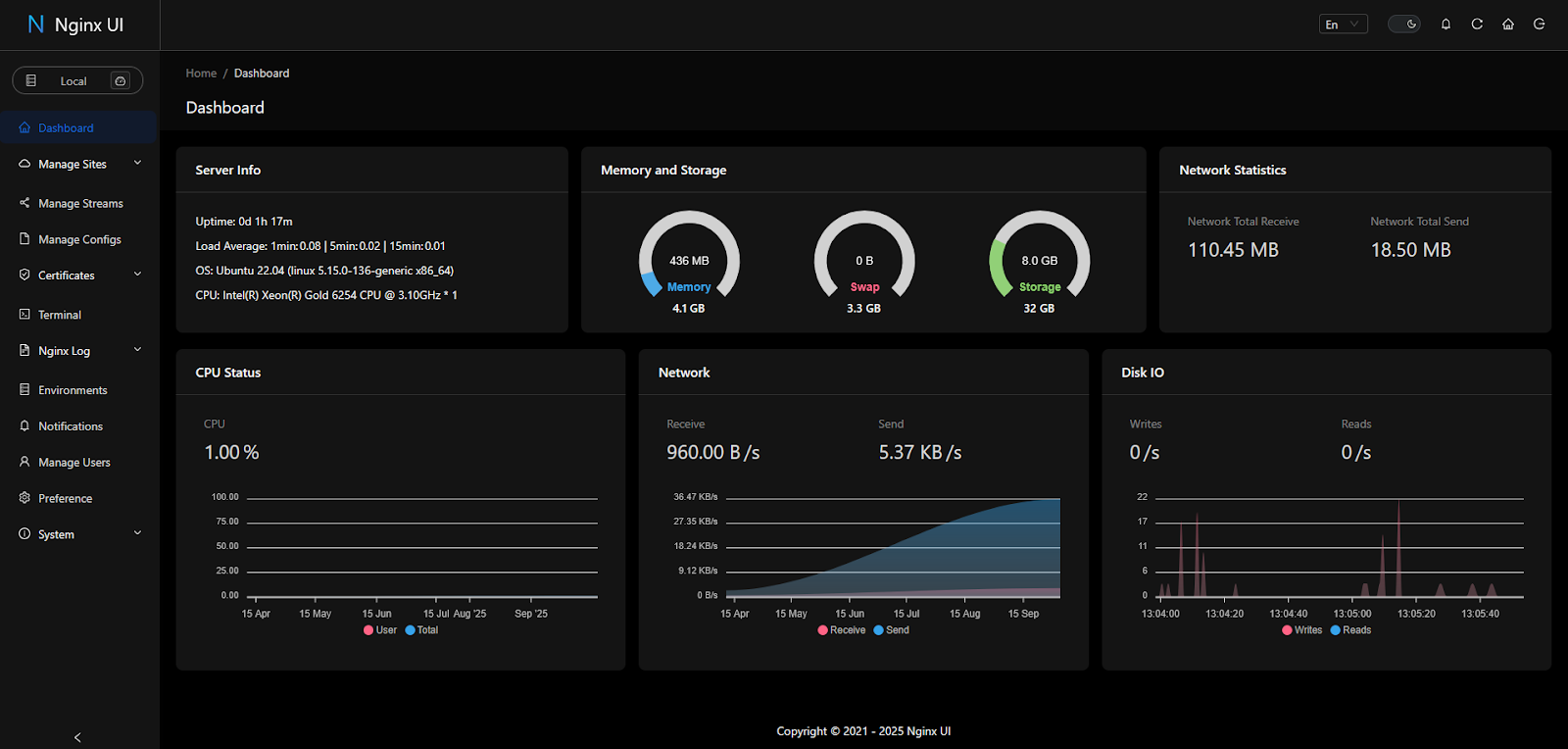The width and height of the screenshot is (1568, 749).
Task: Click Dashboard breadcrumb text
Action: point(262,74)
